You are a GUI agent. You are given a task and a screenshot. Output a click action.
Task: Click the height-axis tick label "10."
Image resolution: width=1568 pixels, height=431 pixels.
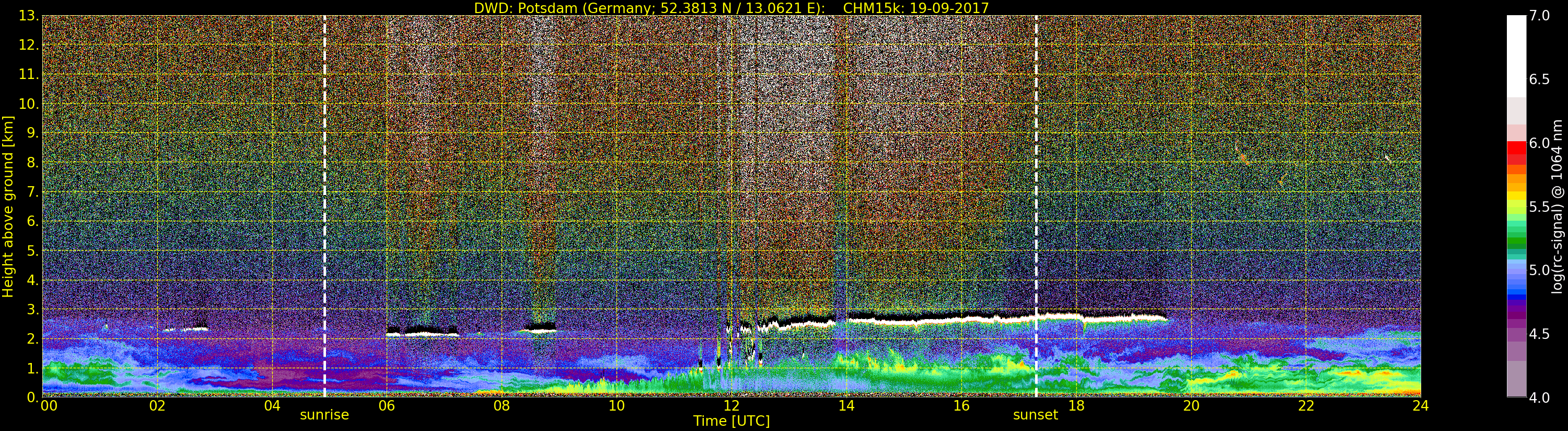(x=28, y=104)
